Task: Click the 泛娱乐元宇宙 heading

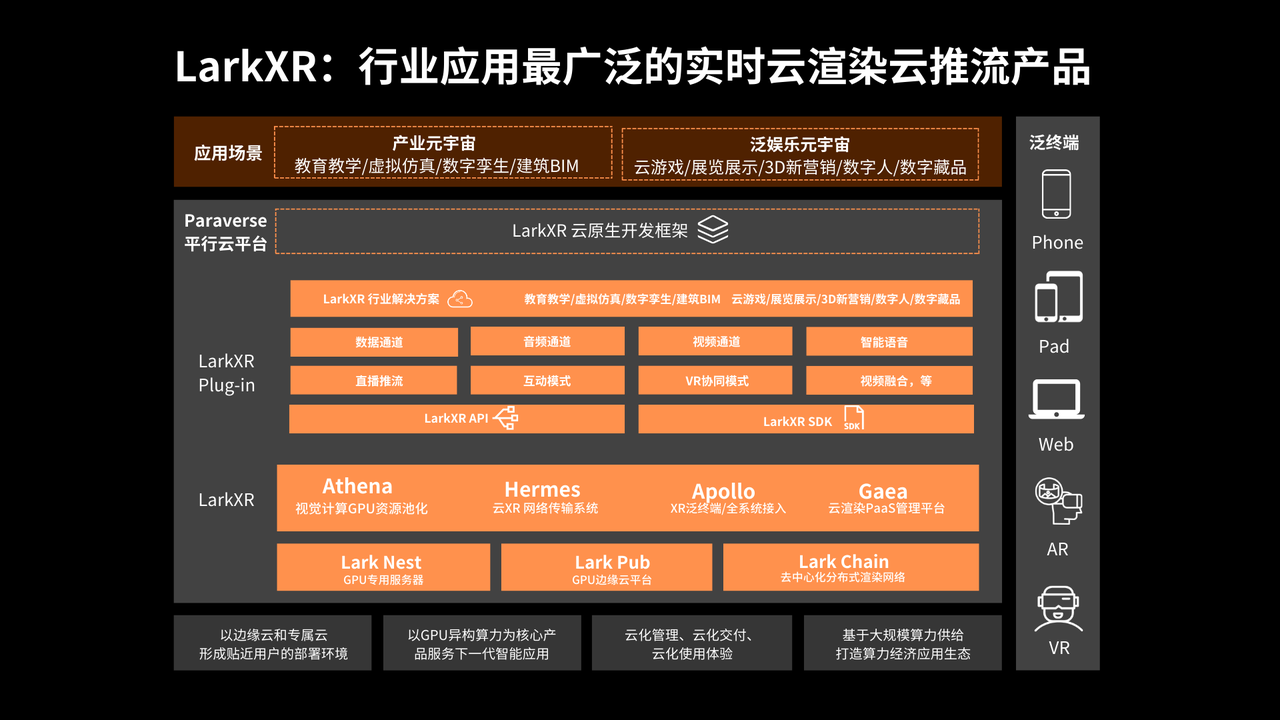Action: pyautogui.click(x=800, y=144)
